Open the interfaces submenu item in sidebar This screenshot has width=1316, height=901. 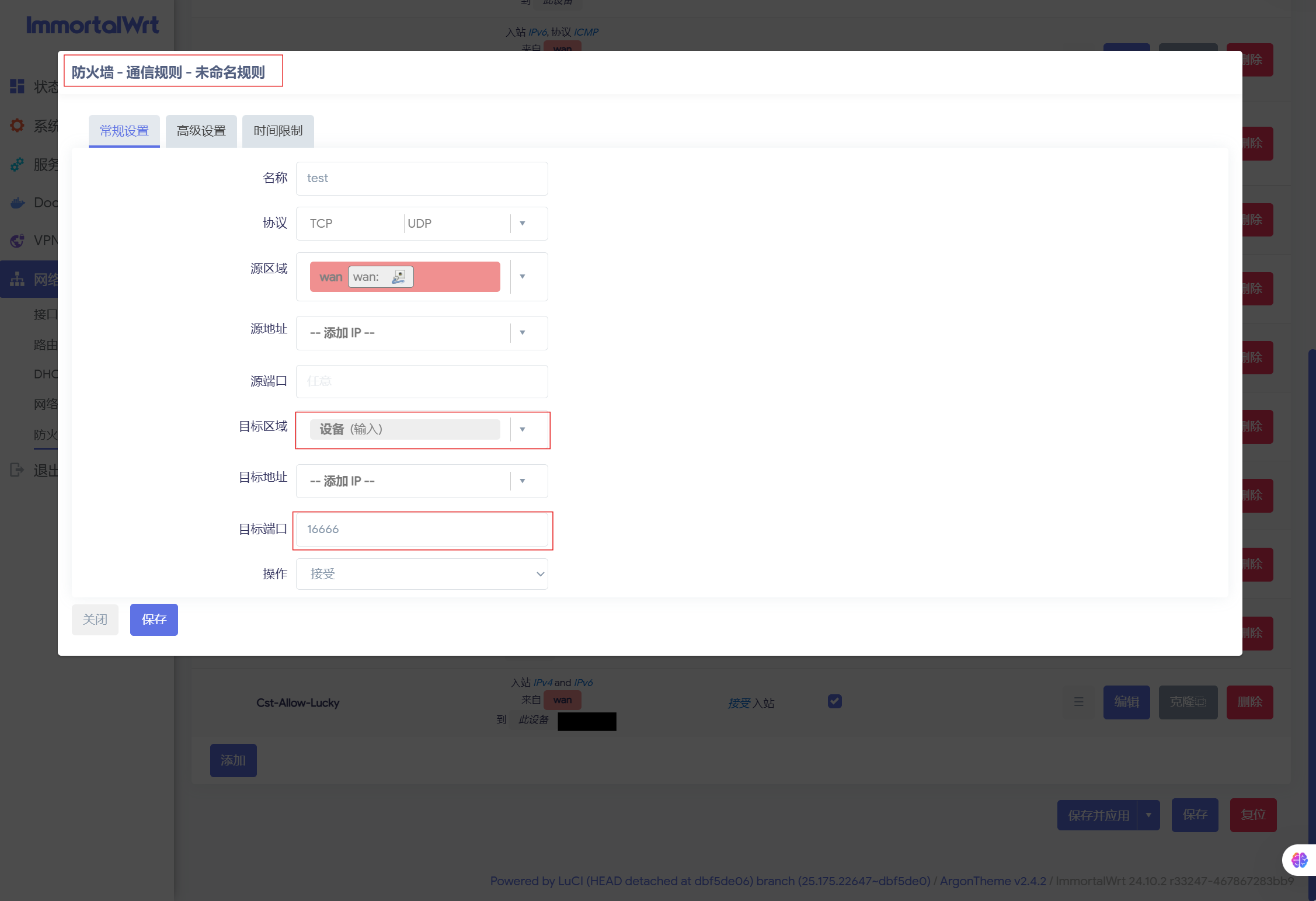[x=46, y=314]
